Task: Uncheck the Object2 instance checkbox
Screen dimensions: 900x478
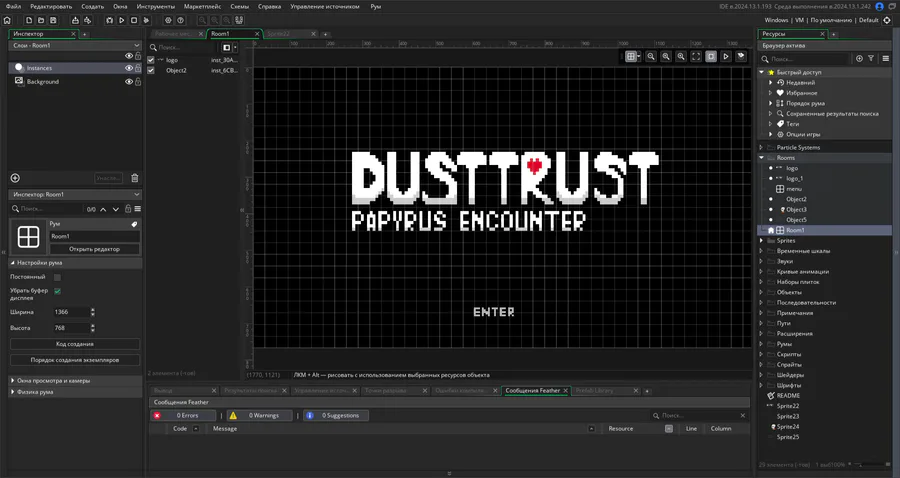Action: 151,70
